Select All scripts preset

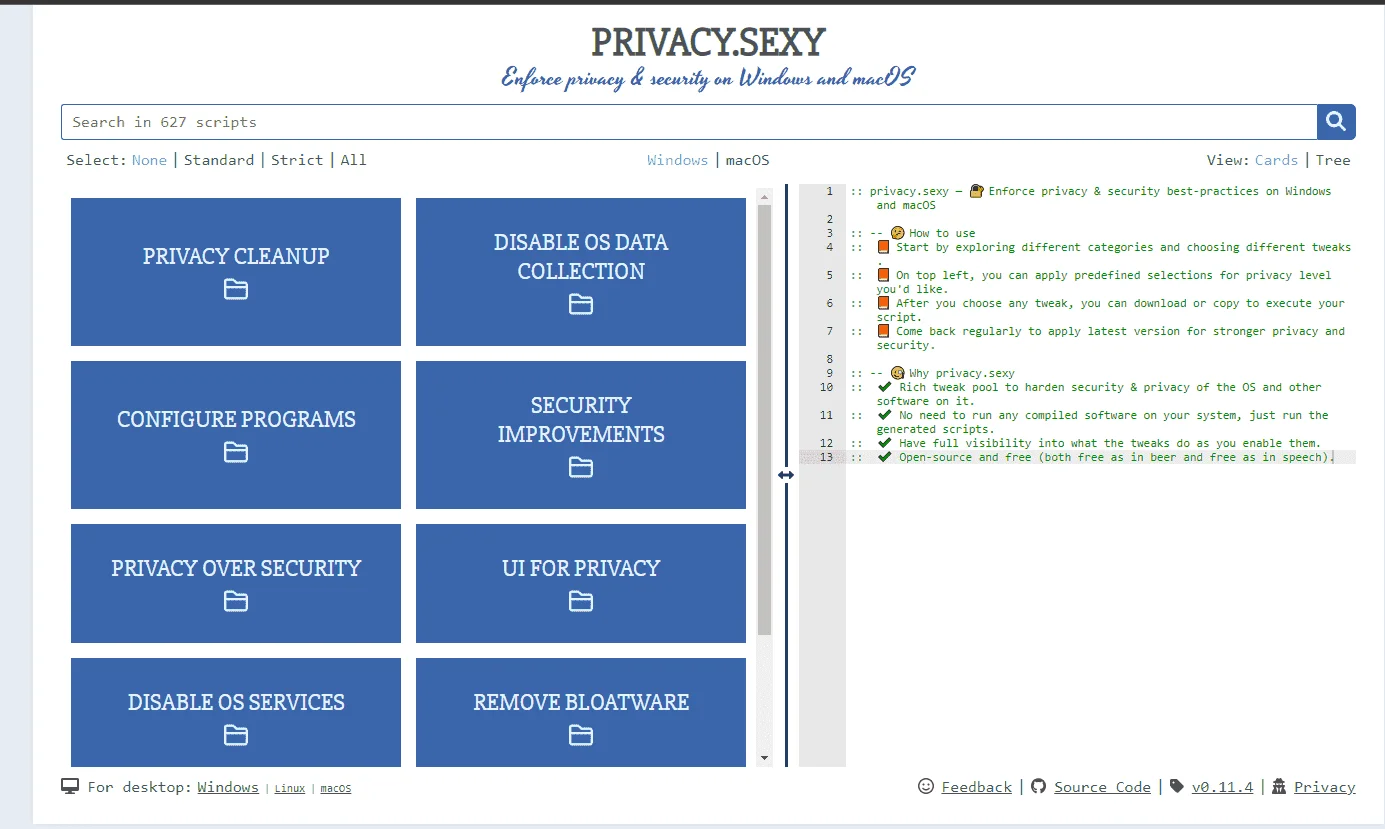click(353, 160)
